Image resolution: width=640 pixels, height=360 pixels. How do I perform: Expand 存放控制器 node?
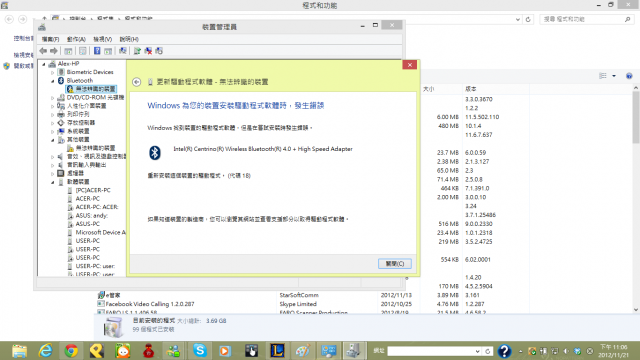pyautogui.click(x=52, y=123)
